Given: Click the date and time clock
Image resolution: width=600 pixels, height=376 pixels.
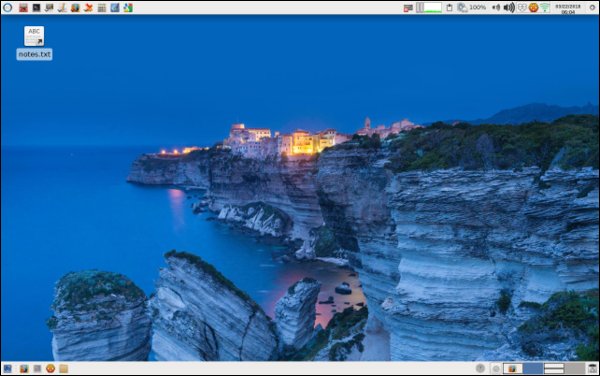Looking at the screenshot, I should point(568,9).
